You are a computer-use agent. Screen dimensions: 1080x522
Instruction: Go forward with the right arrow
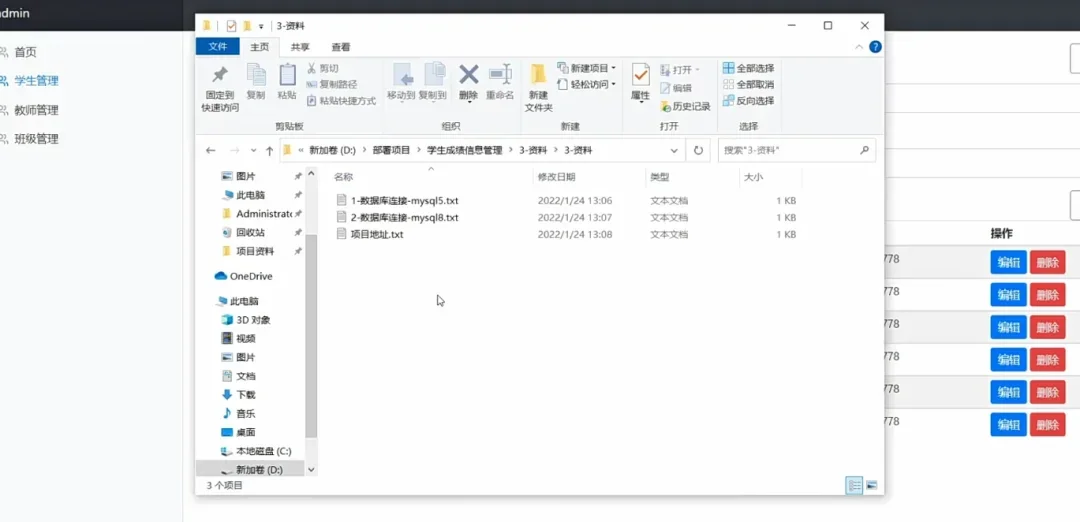click(x=234, y=150)
